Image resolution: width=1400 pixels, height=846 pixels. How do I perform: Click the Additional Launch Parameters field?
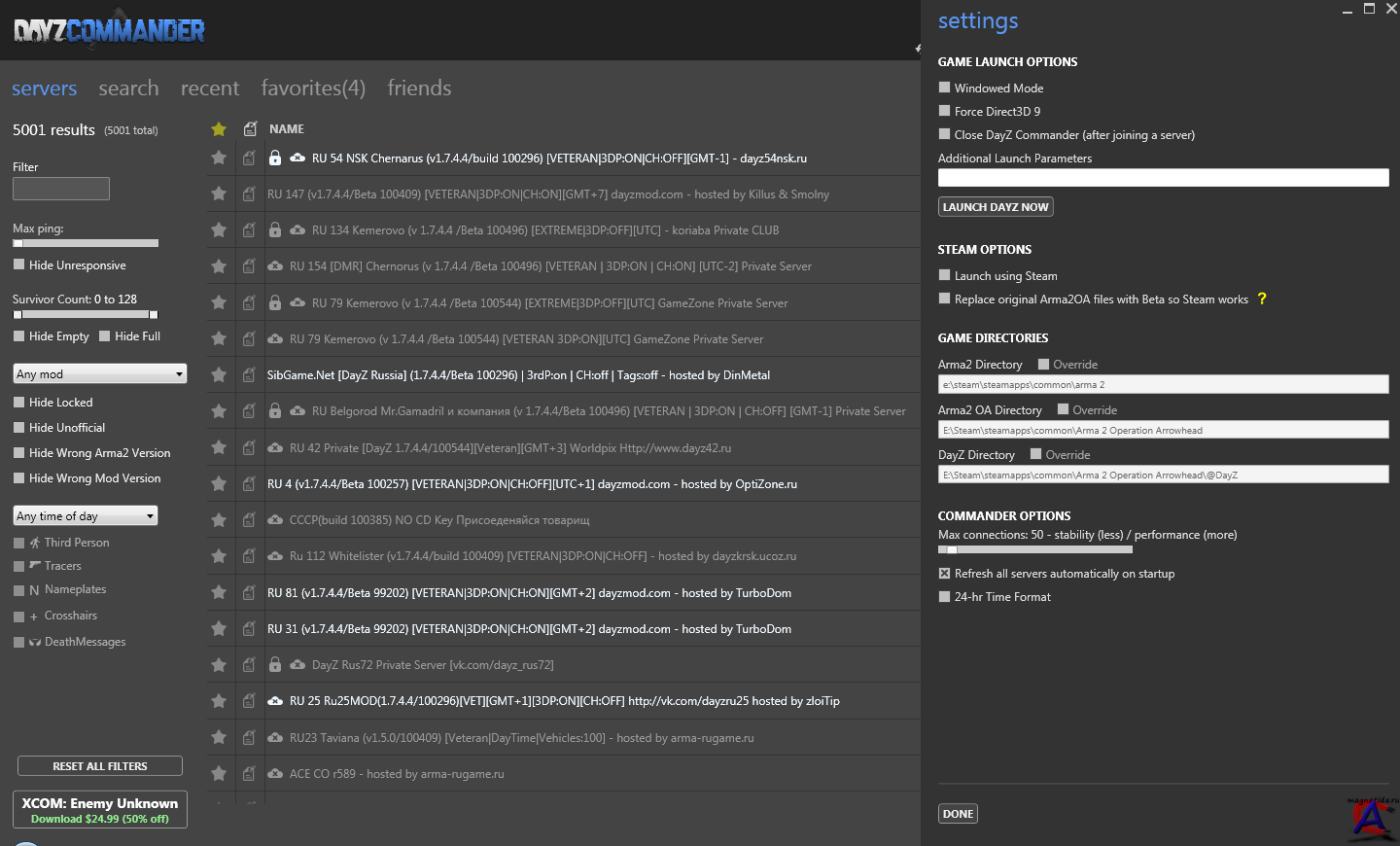(x=1163, y=178)
